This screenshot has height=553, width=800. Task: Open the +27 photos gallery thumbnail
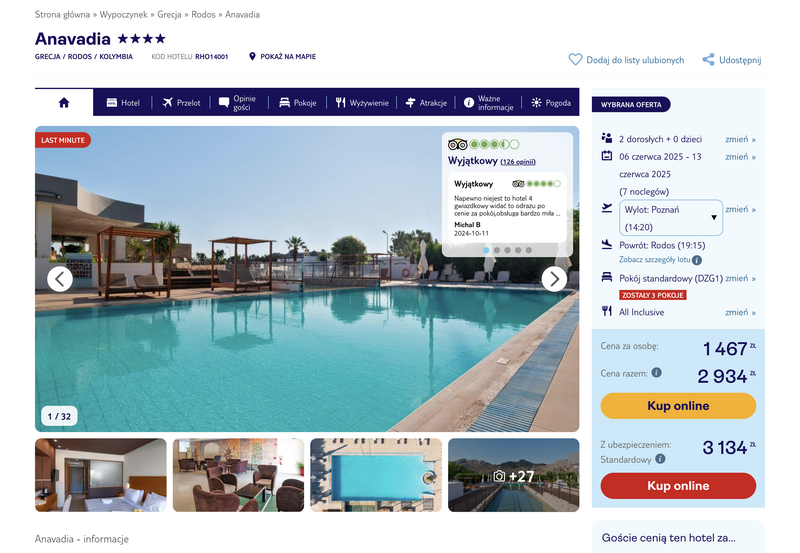click(x=513, y=475)
